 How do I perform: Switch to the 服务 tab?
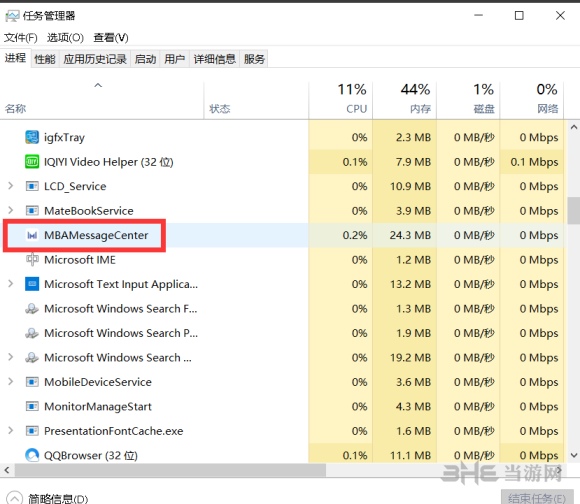[254, 59]
